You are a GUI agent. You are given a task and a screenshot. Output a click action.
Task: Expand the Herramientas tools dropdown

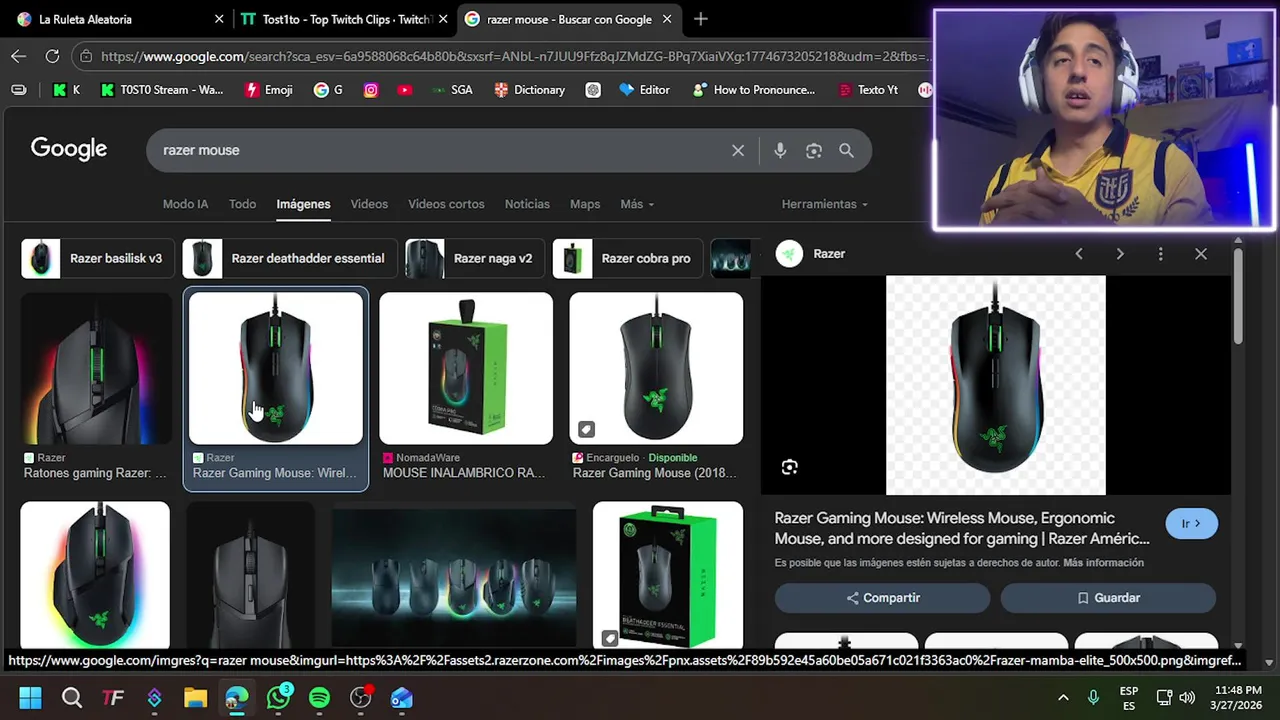coord(825,204)
